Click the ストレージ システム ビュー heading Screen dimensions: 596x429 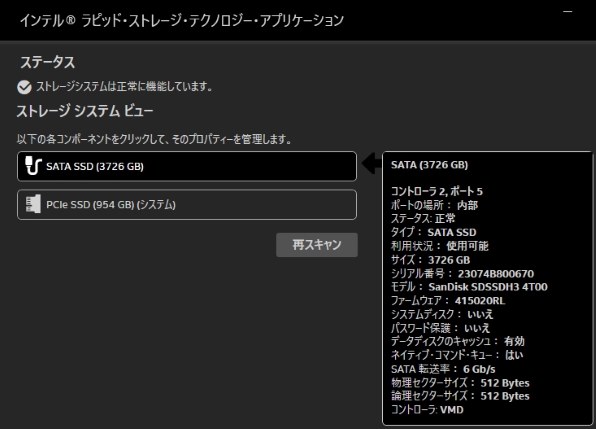tap(85, 111)
